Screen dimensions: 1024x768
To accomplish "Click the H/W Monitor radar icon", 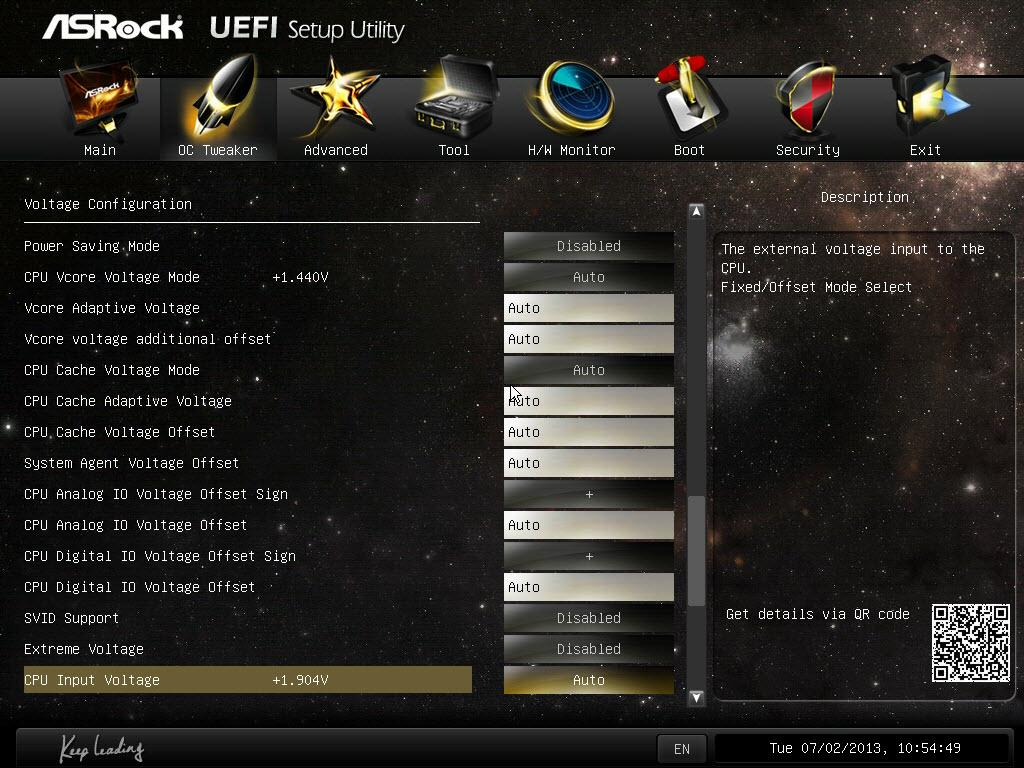I will click(x=572, y=97).
